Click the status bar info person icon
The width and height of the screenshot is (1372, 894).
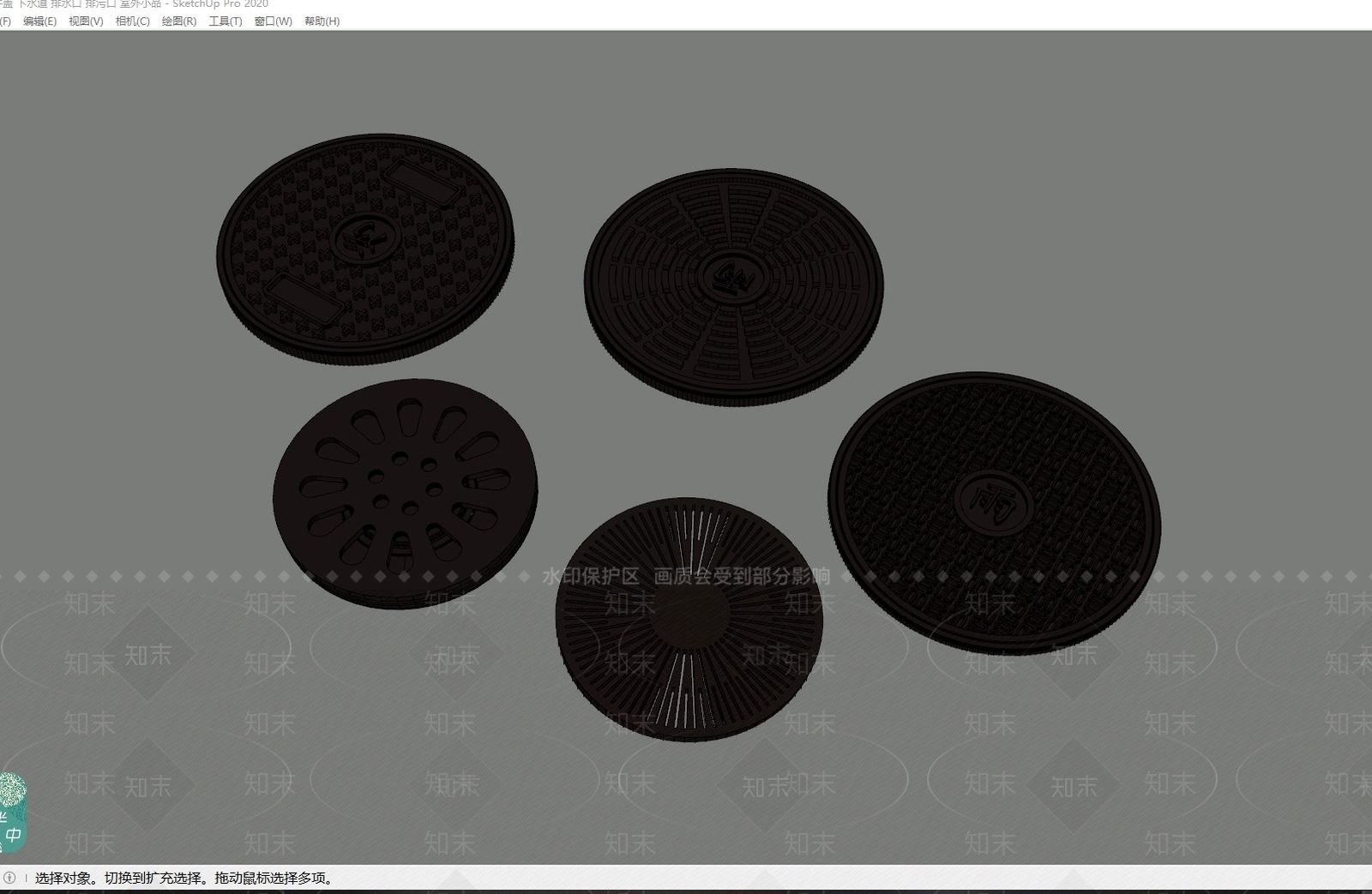click(x=9, y=878)
